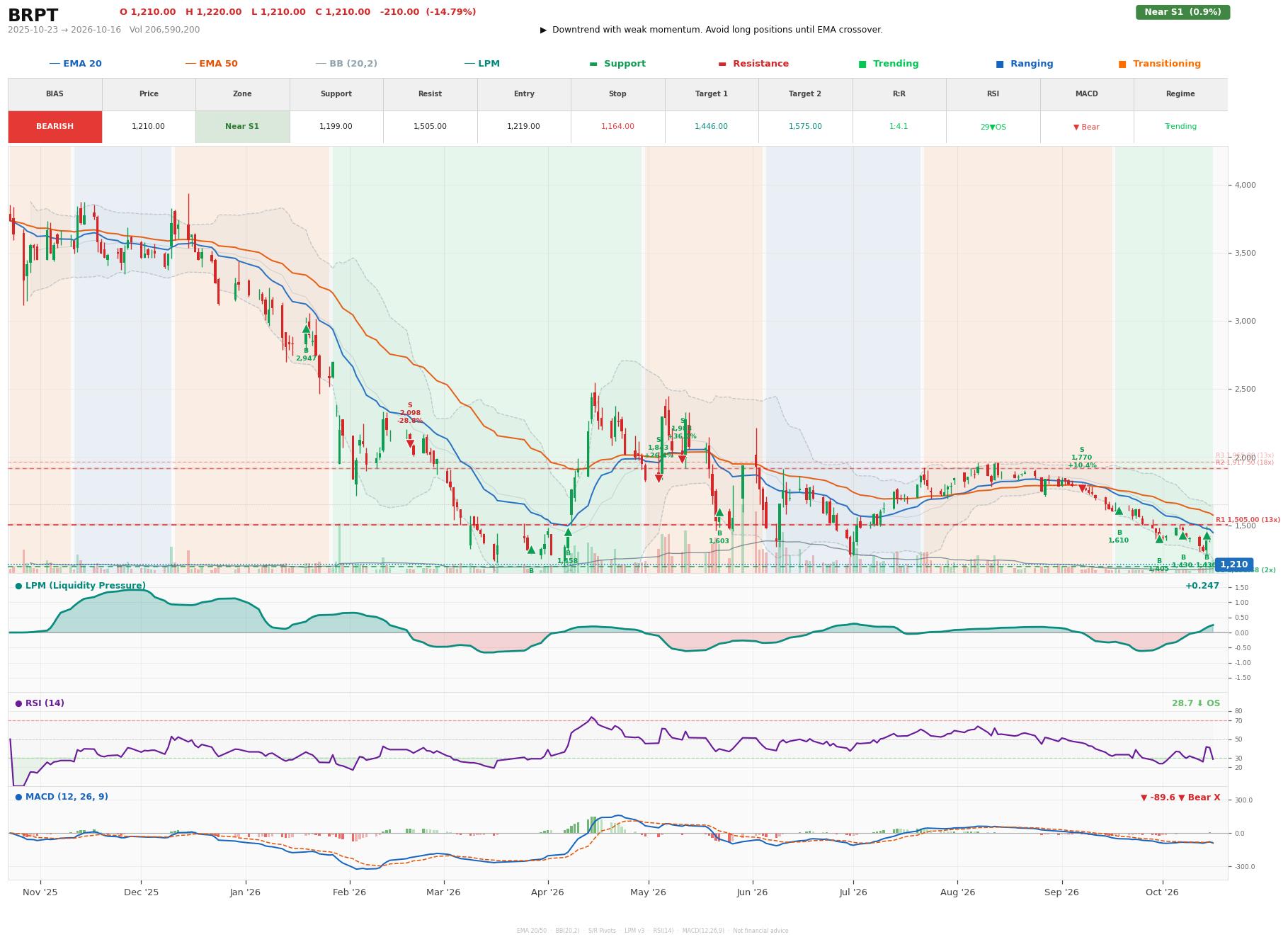Screen dimensions: 1288x942
Task: Toggle the EMA 50 legend entry
Action: coord(211,64)
